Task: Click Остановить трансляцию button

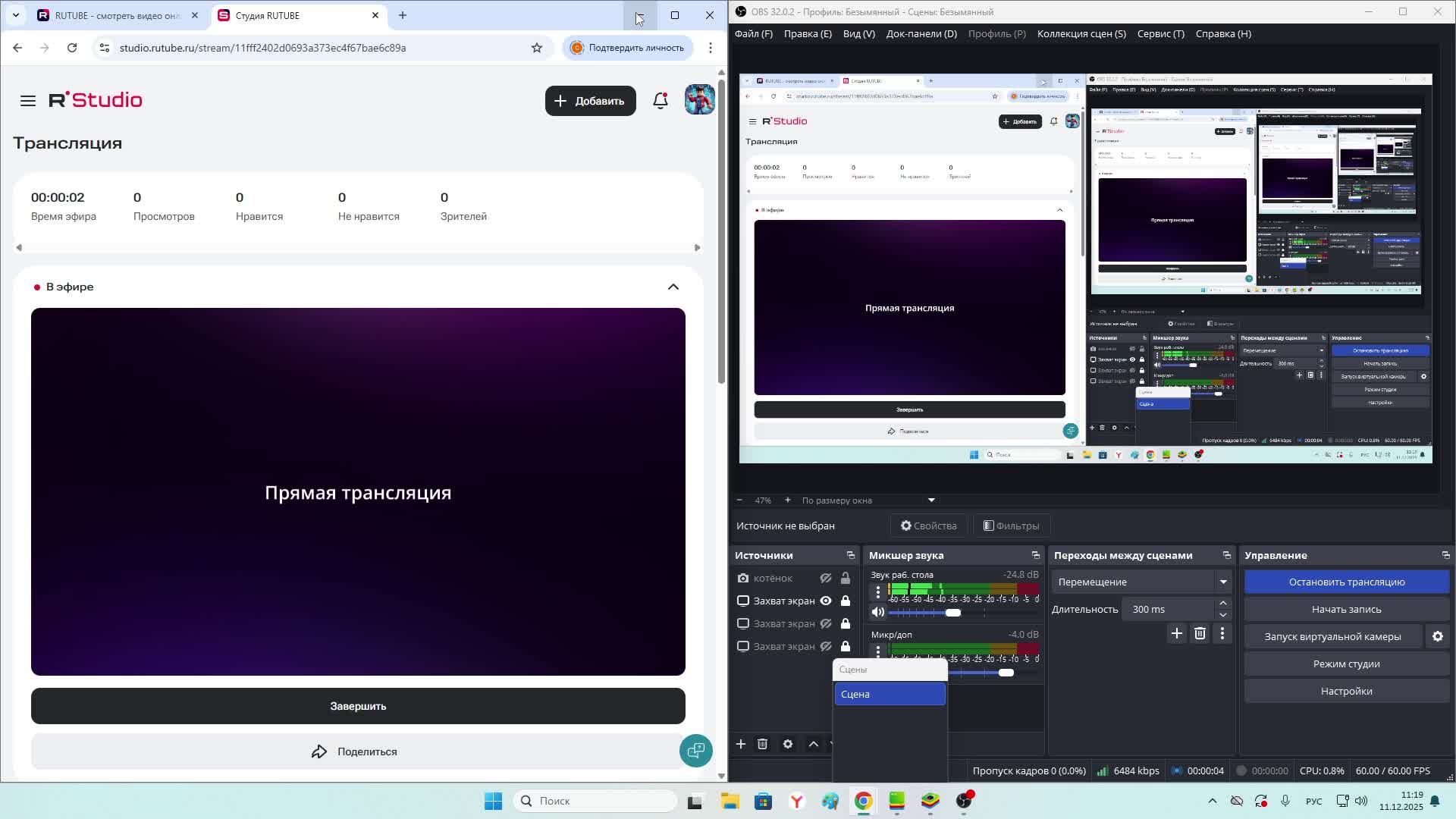Action: pyautogui.click(x=1346, y=582)
